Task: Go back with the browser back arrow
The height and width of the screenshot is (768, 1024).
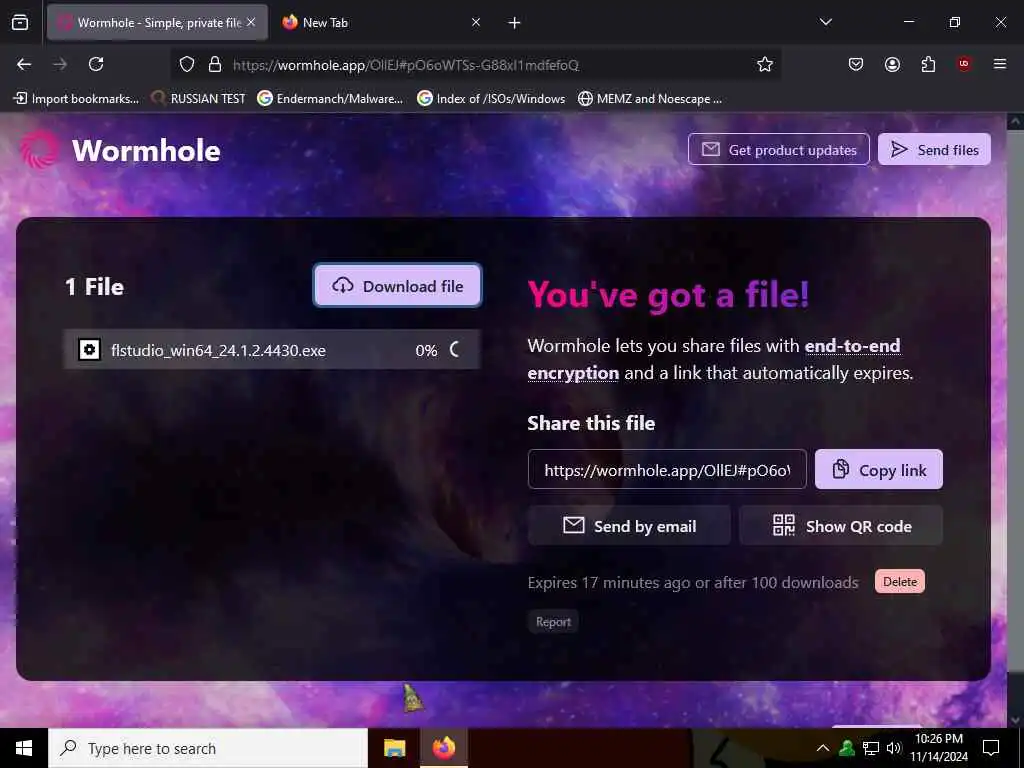Action: click(x=24, y=64)
